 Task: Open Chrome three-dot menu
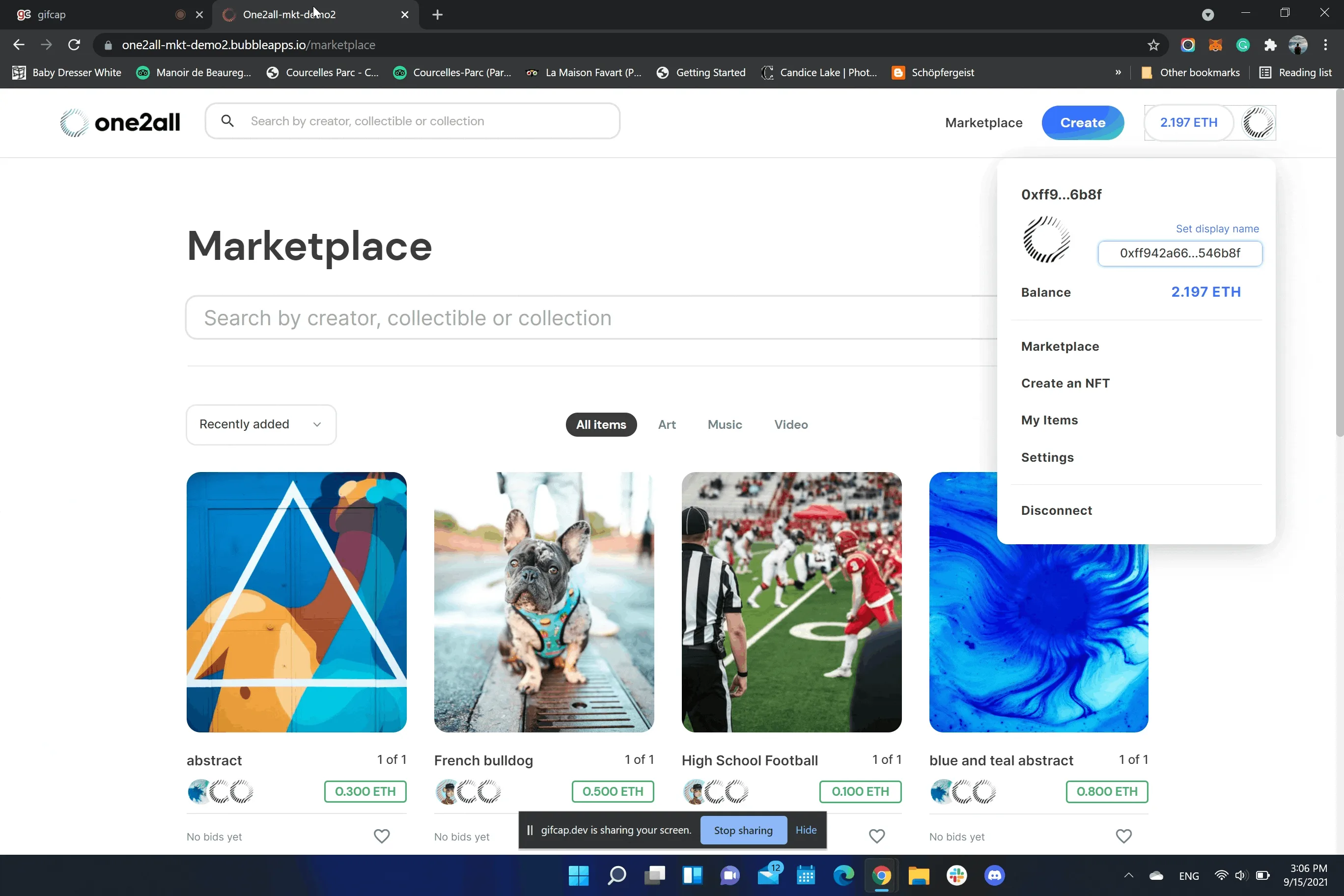tap(1325, 45)
